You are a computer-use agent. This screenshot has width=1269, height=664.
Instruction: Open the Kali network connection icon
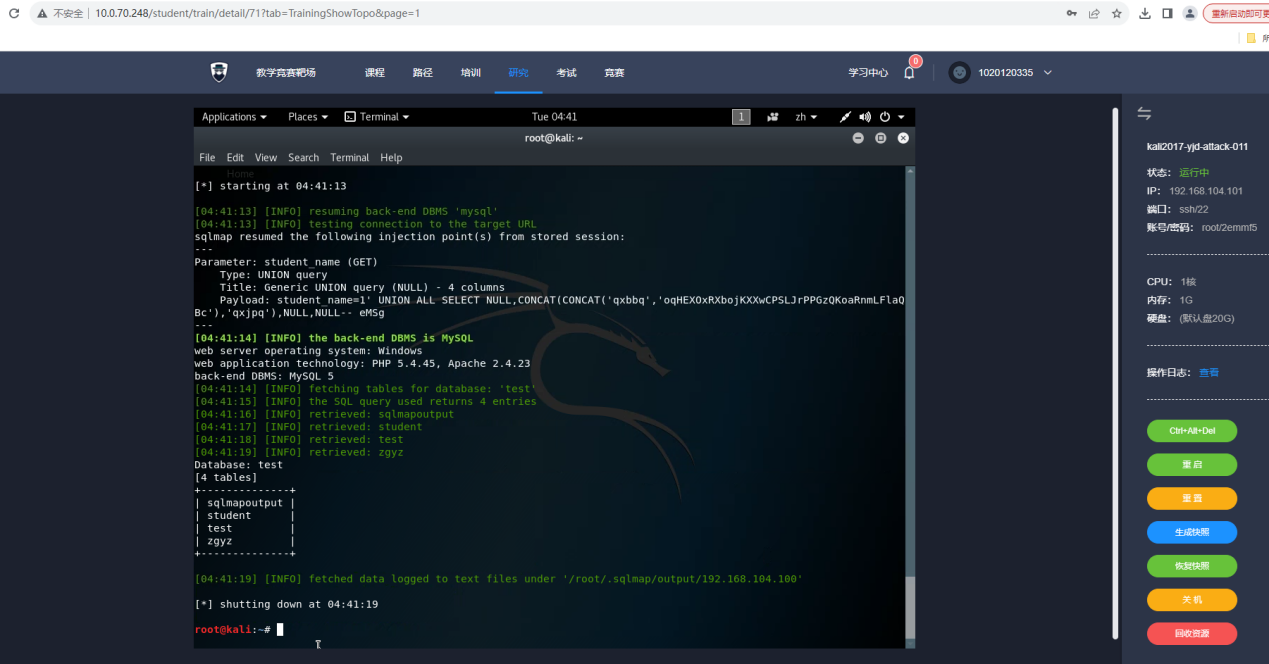point(845,117)
